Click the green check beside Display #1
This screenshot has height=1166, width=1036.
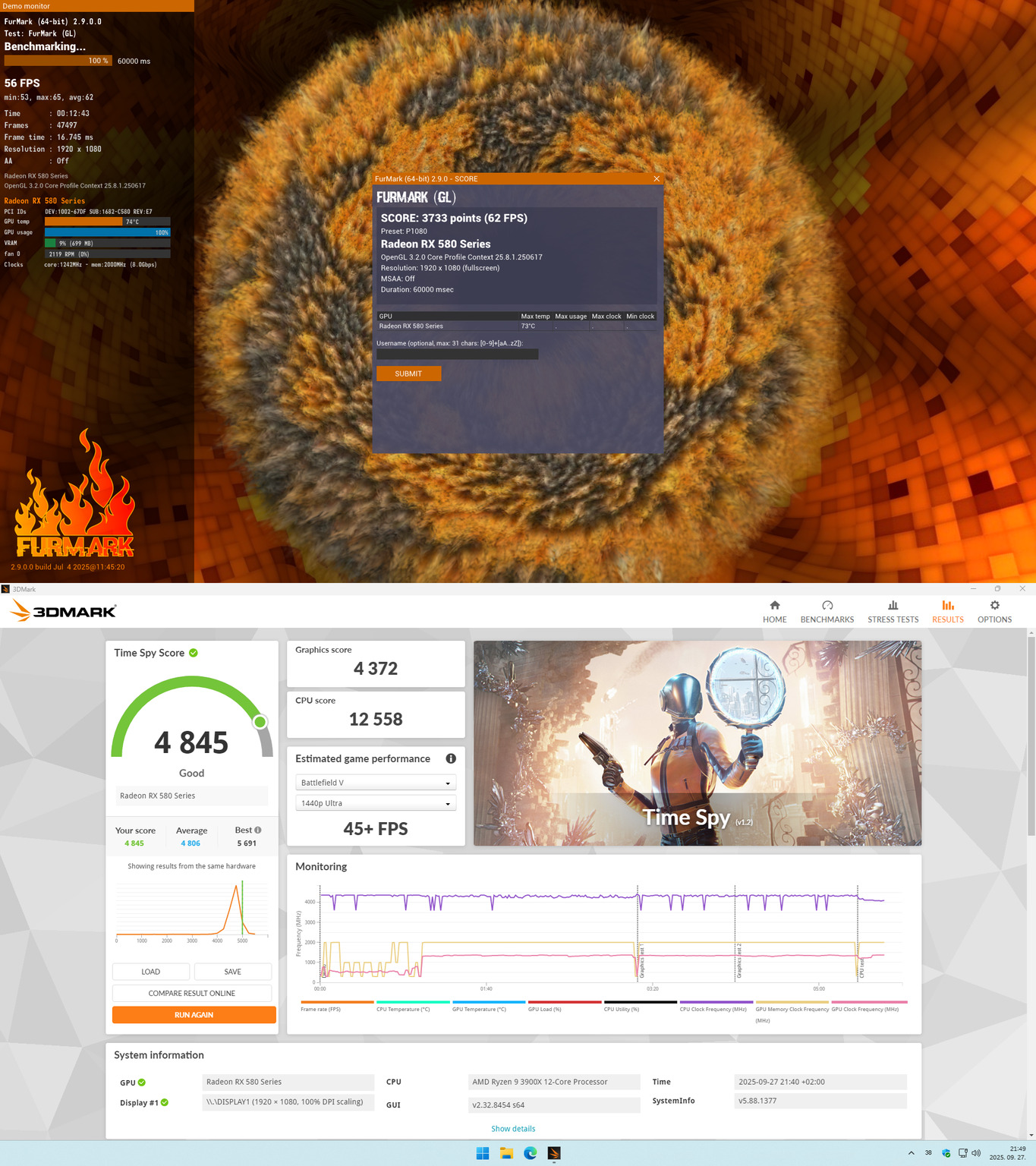tap(165, 1102)
